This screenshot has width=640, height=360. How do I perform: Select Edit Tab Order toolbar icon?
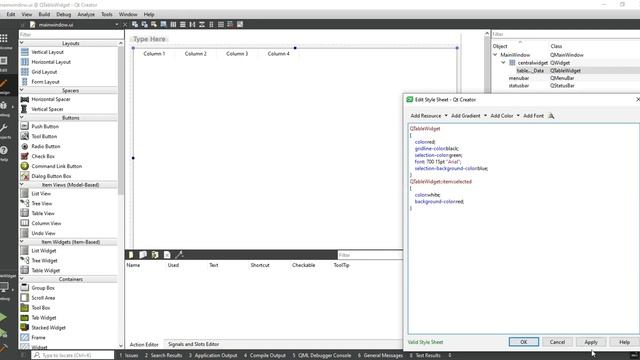coord(163,24)
